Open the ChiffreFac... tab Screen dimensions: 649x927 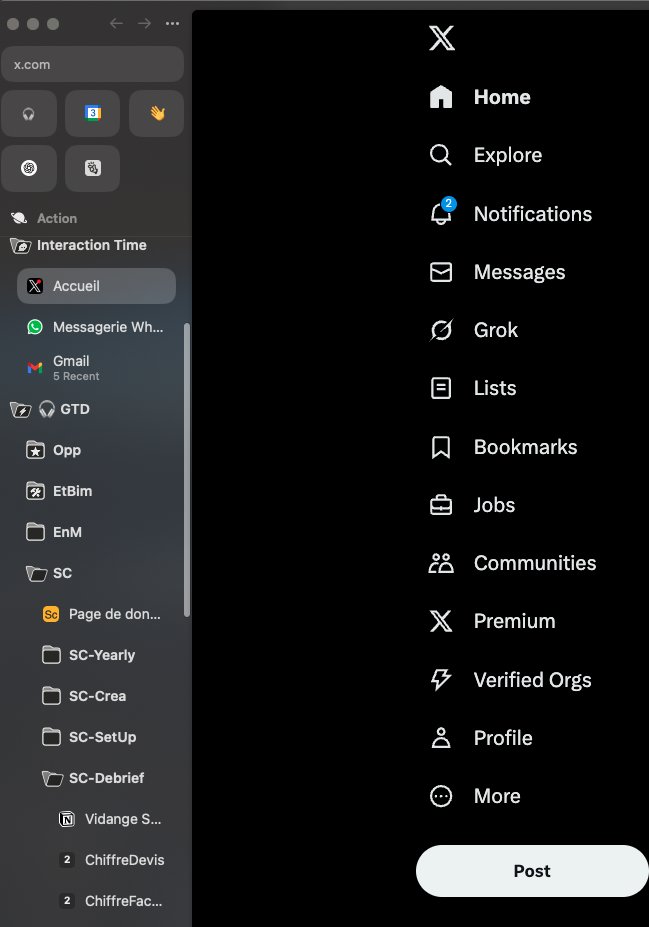click(110, 901)
